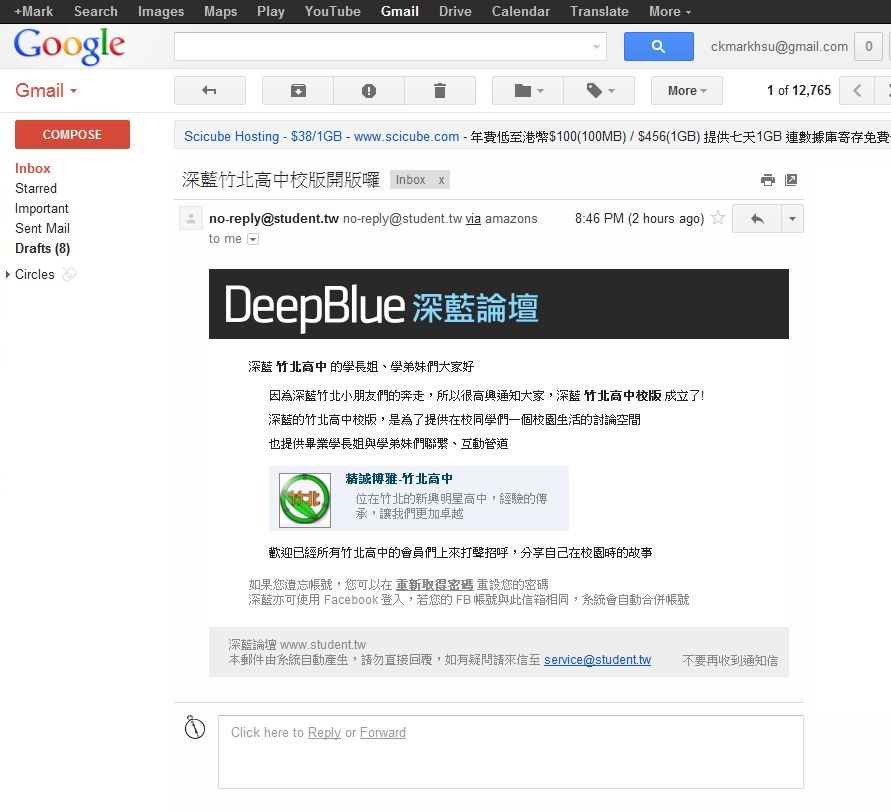The width and height of the screenshot is (891, 812).
Task: Delete the email with the trash icon
Action: tap(440, 90)
